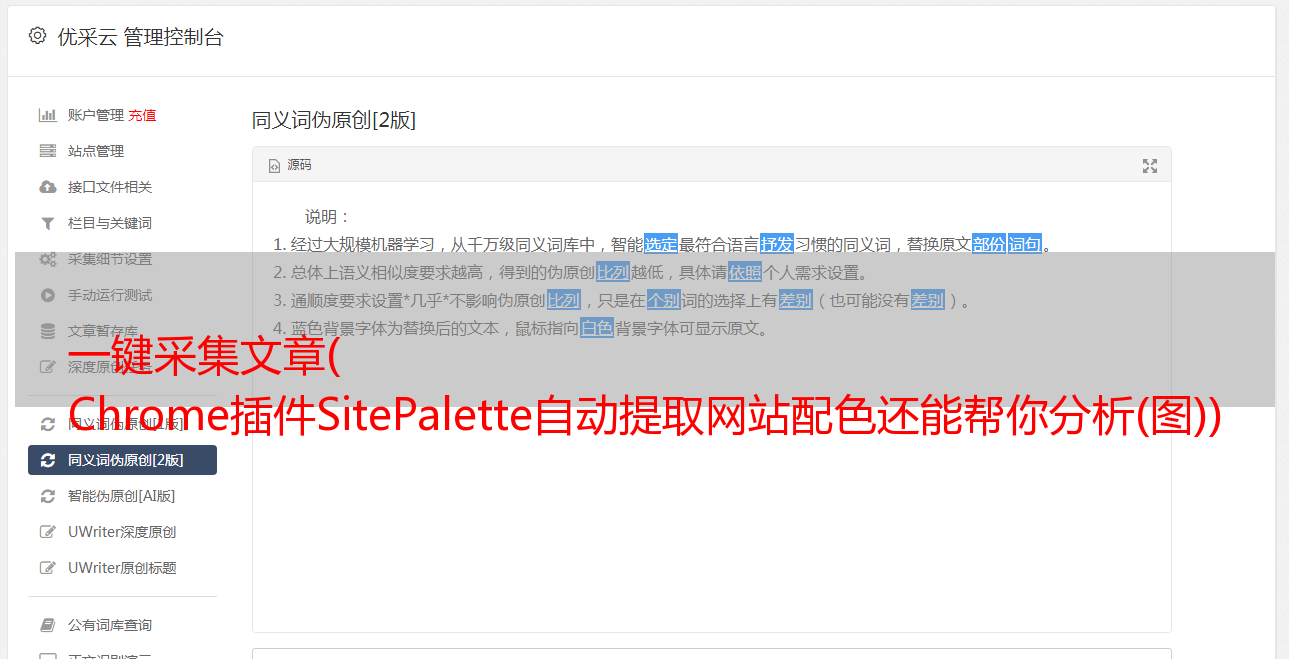Select UWriter原创标题 in the sidebar
The height and width of the screenshot is (659, 1289).
(122, 568)
